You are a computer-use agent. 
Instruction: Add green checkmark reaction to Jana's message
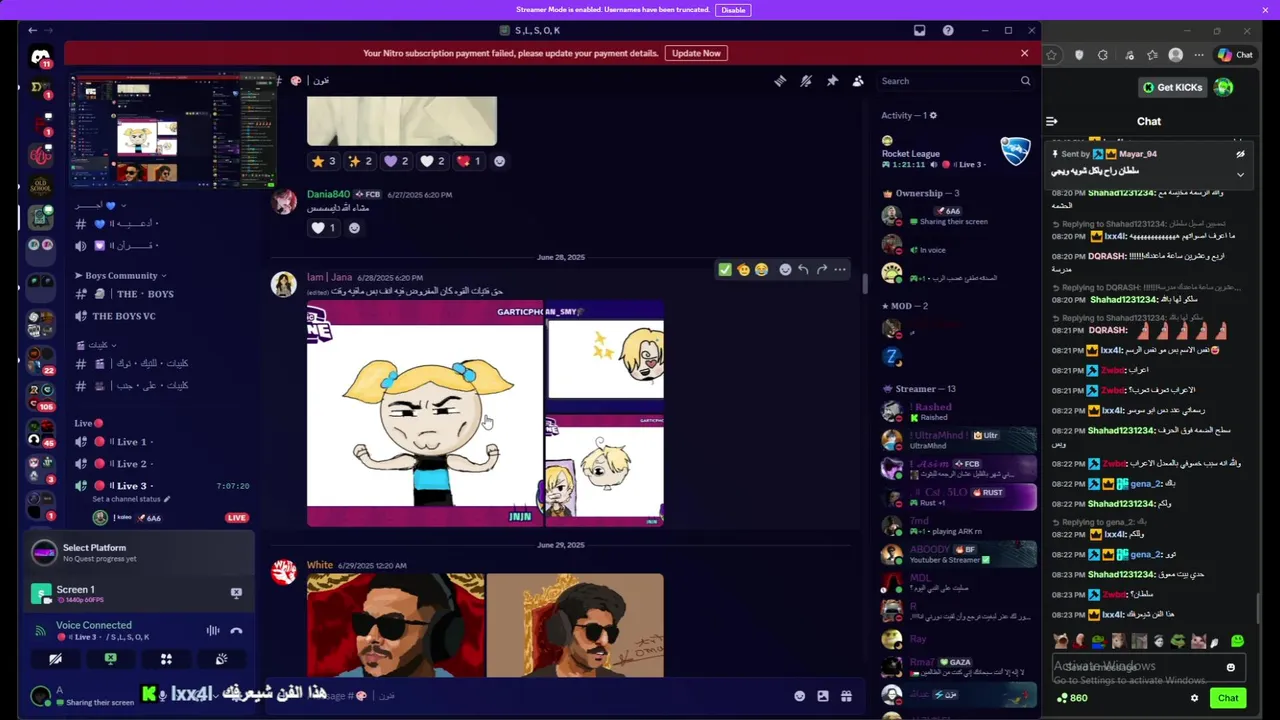pyautogui.click(x=725, y=269)
